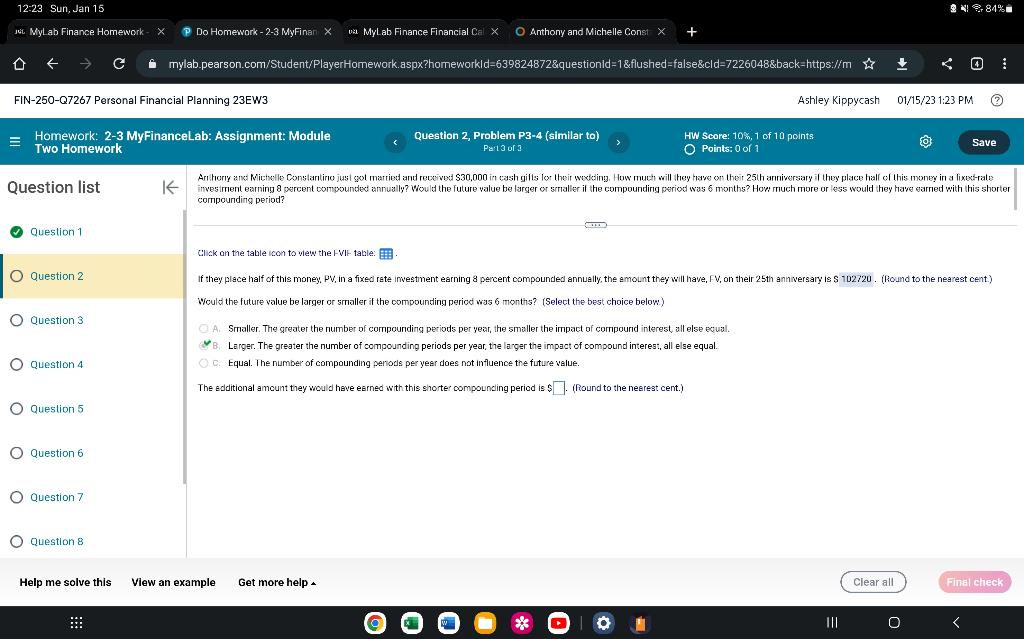Screen dimensions: 1024x639
Task: Close the Do Homework tab
Action: (x=328, y=31)
